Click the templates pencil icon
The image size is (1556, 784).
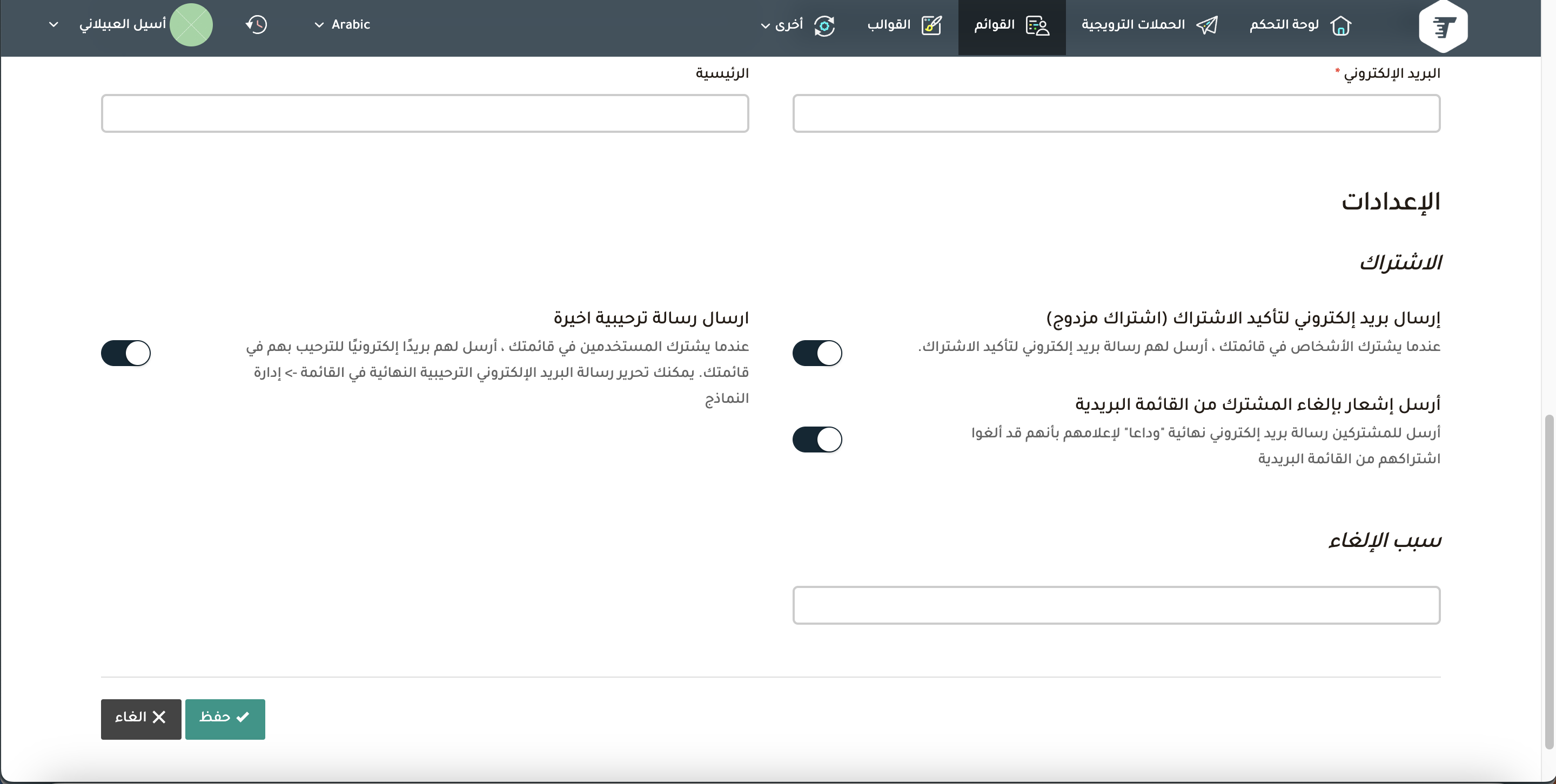pos(931,25)
